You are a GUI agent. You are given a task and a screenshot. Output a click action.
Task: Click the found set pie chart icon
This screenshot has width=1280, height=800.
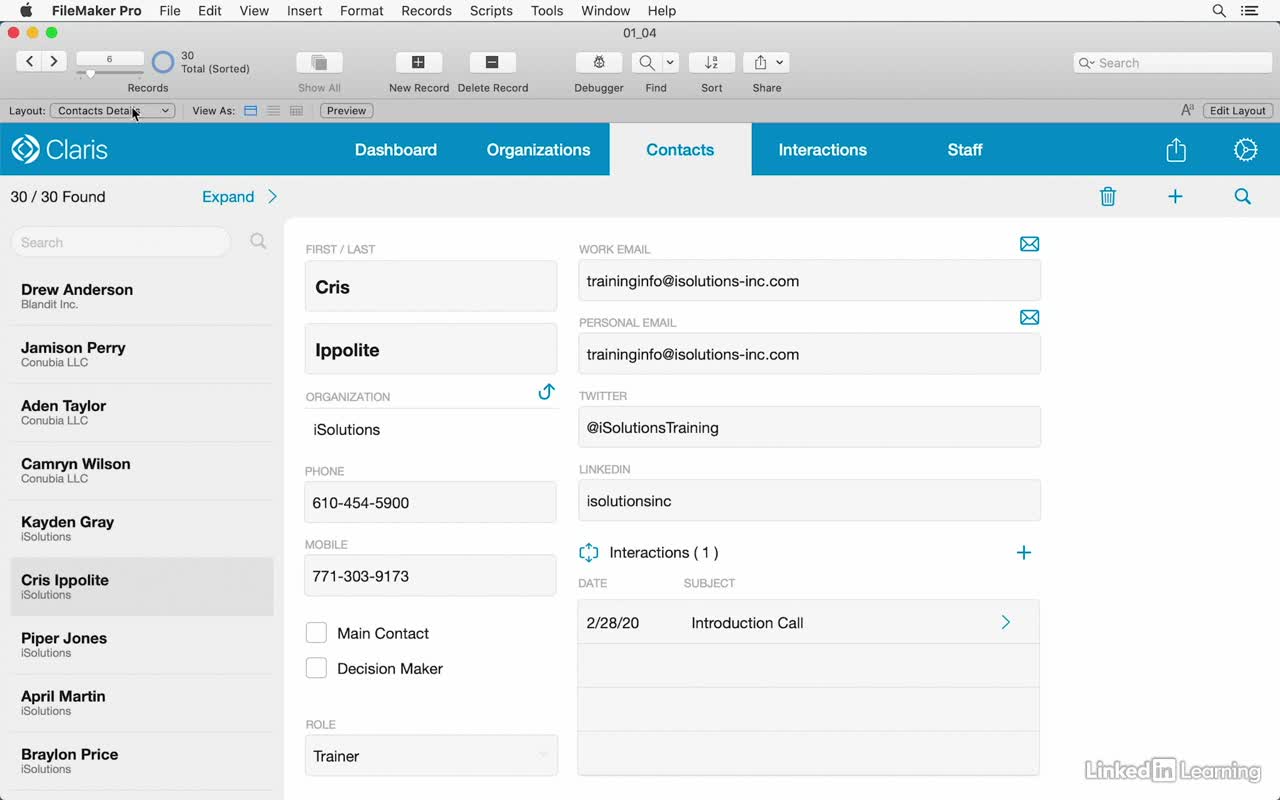(163, 62)
